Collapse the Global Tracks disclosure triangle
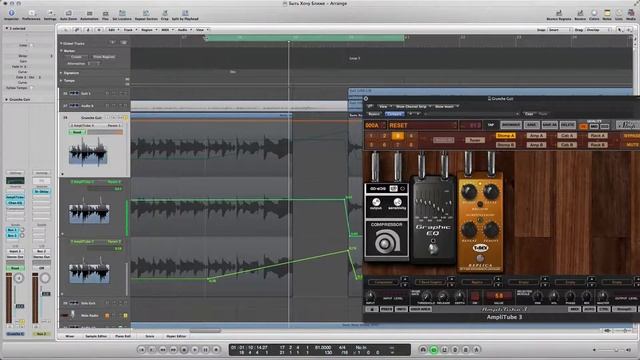Viewport: 640px width, 360px height. coord(61,43)
